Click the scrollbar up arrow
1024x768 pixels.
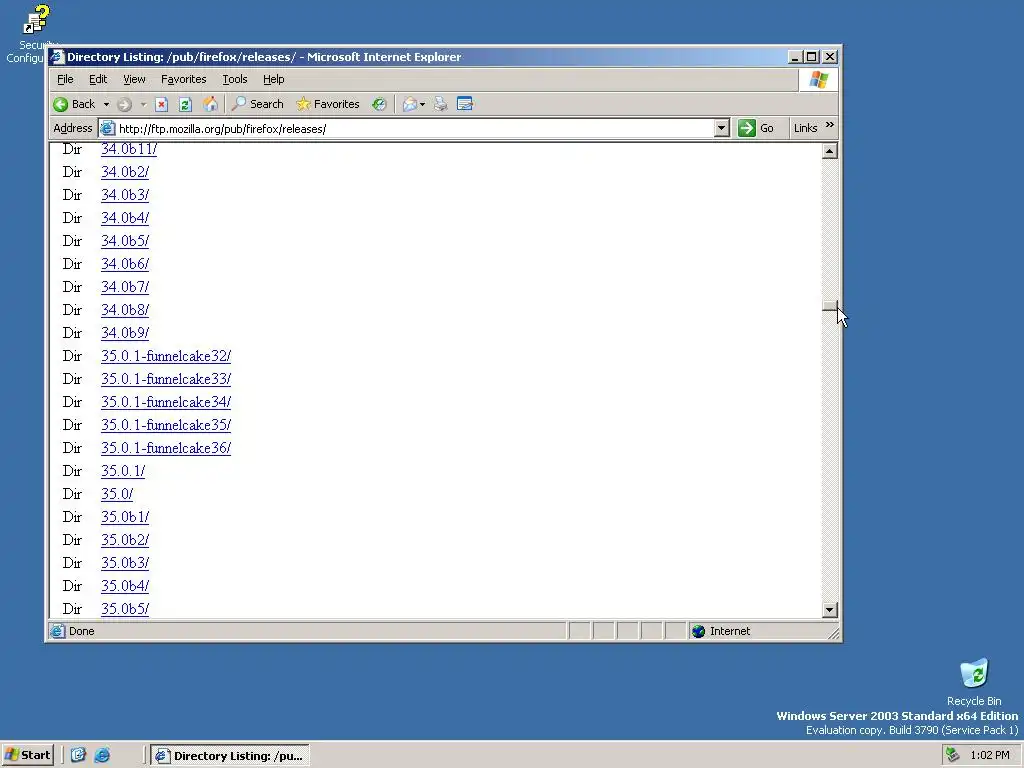829,151
